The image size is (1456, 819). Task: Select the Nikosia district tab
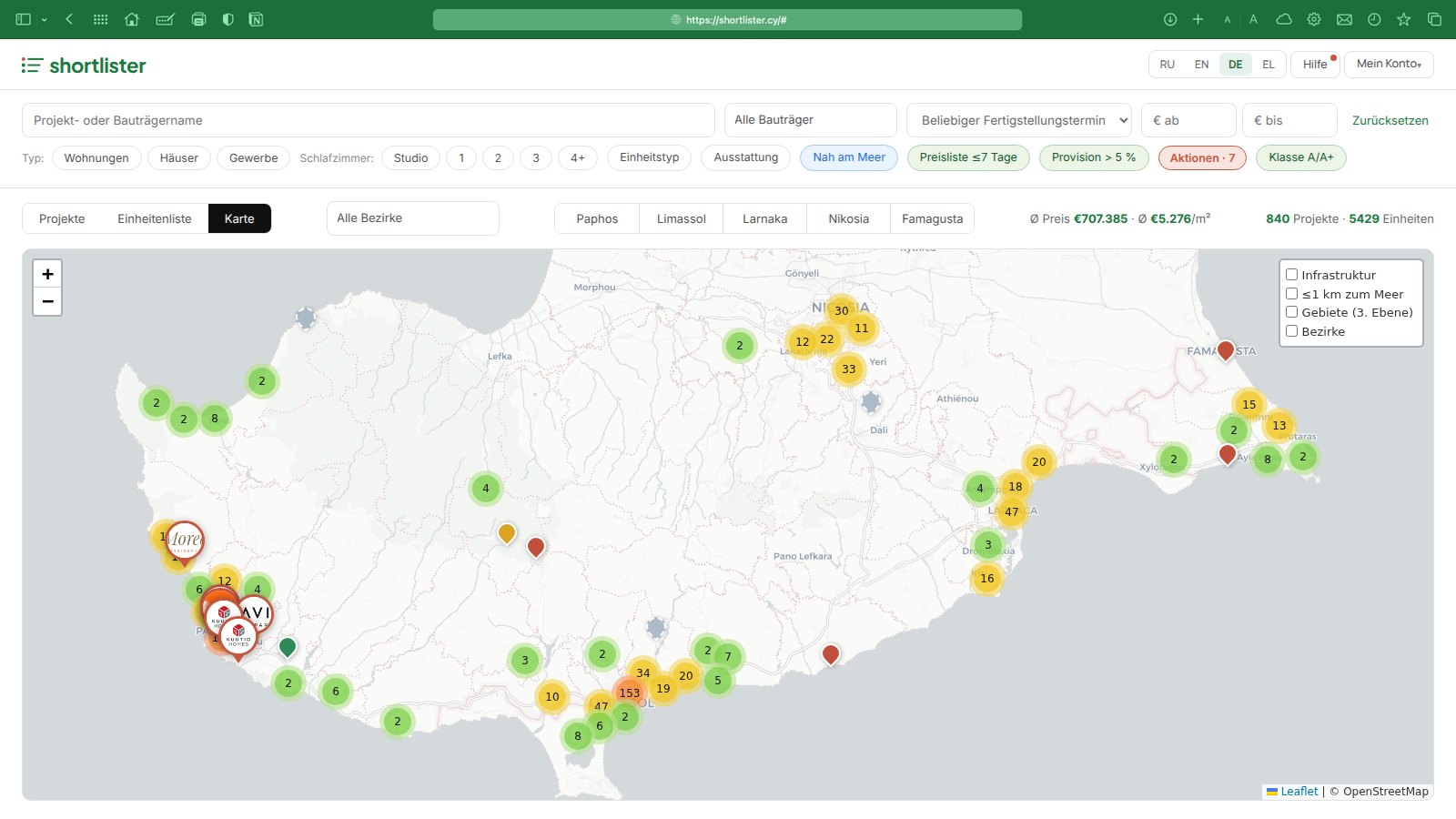[x=849, y=218]
